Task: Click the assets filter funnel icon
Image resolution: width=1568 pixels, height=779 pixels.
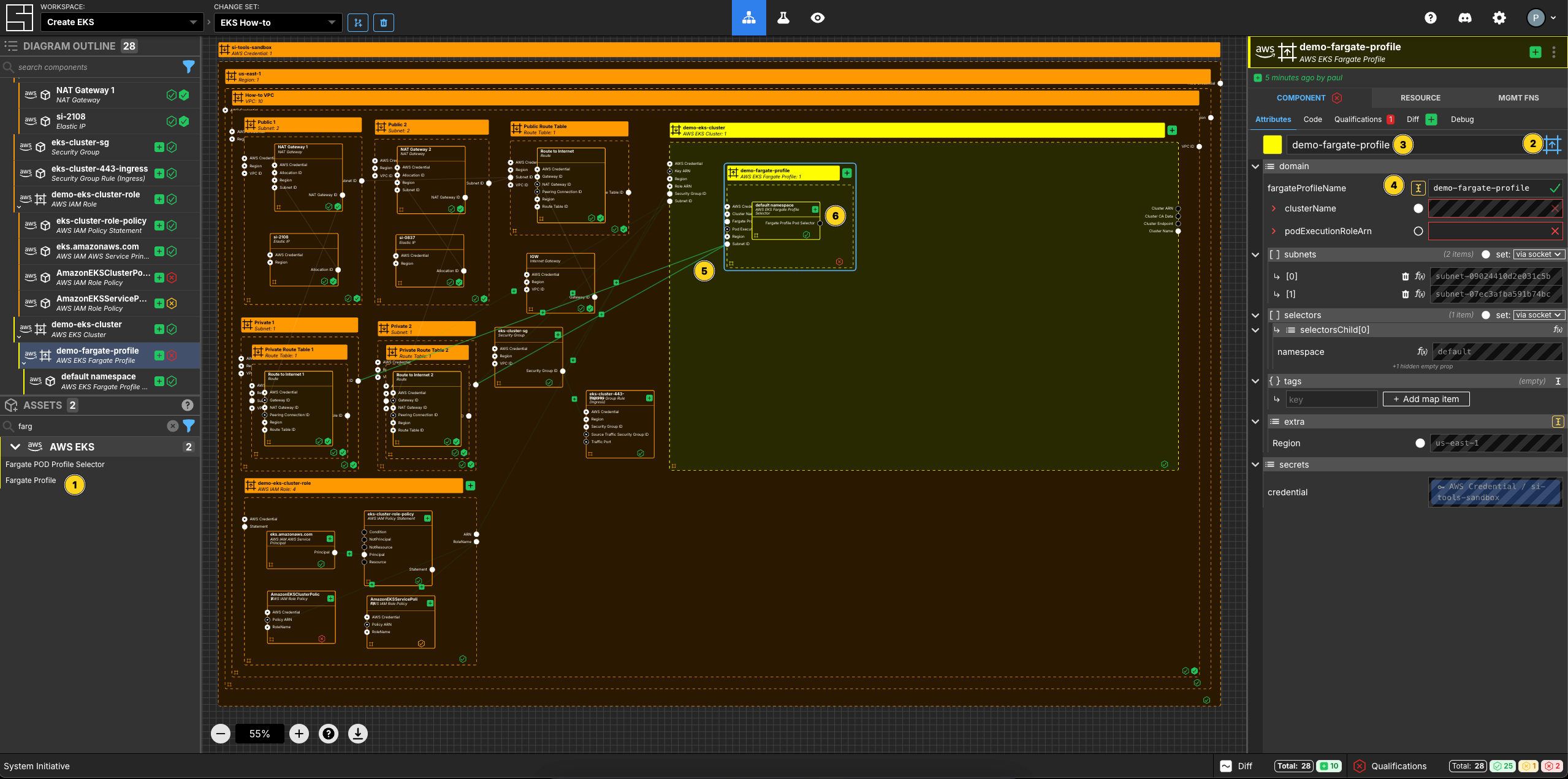Action: pyautogui.click(x=189, y=425)
